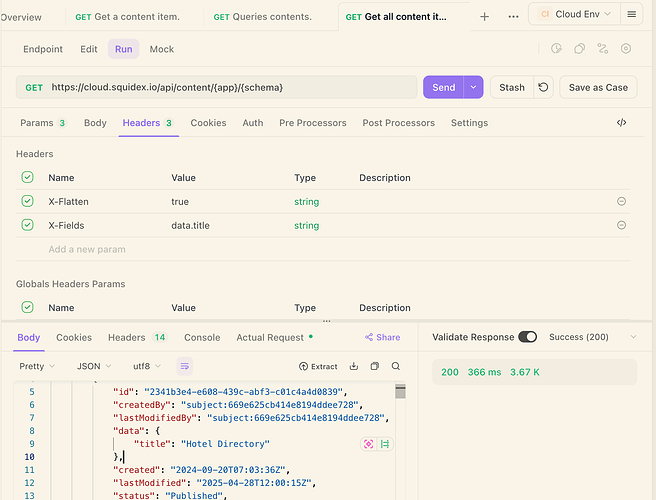This screenshot has width=656, height=500.
Task: Click the pink assertion icon on the title line
Action: [369, 444]
